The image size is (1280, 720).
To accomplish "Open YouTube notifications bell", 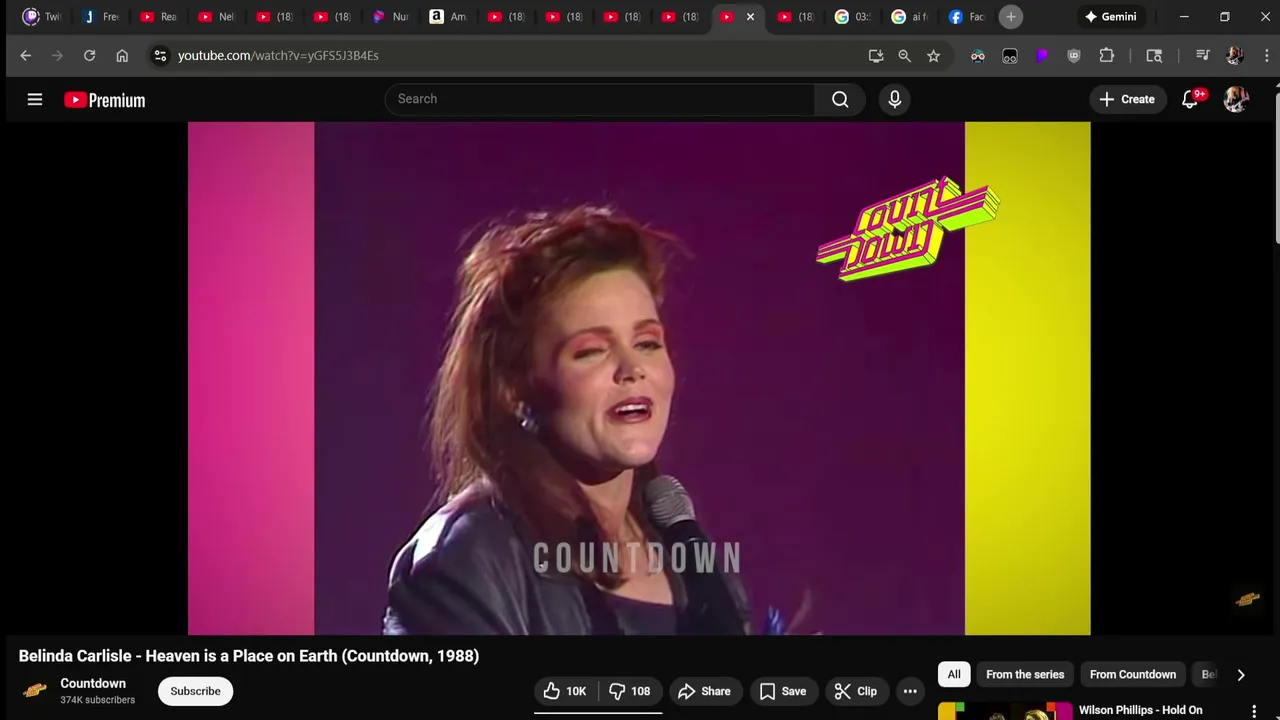I will 1190,99.
